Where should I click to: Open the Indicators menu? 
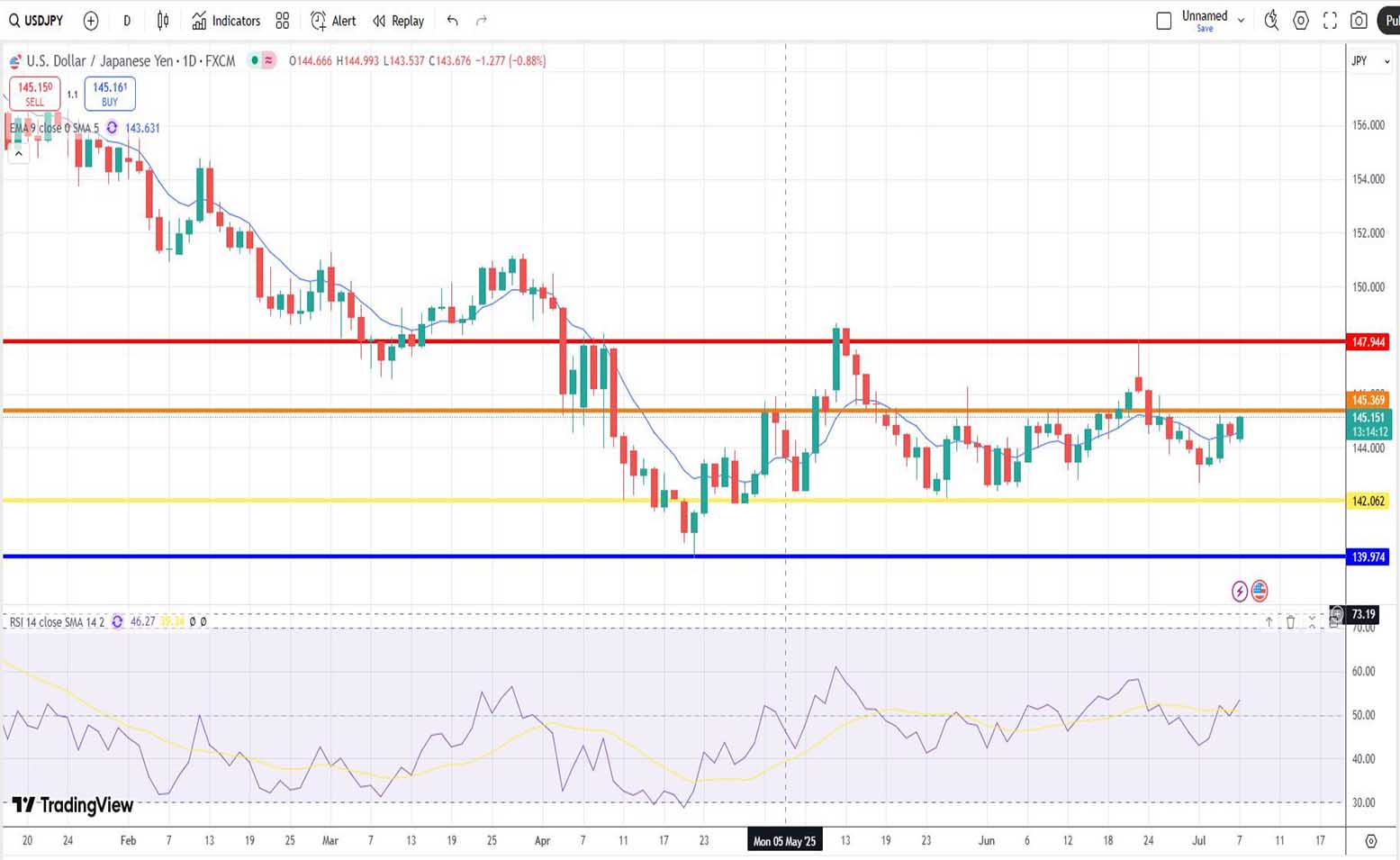pyautogui.click(x=226, y=21)
